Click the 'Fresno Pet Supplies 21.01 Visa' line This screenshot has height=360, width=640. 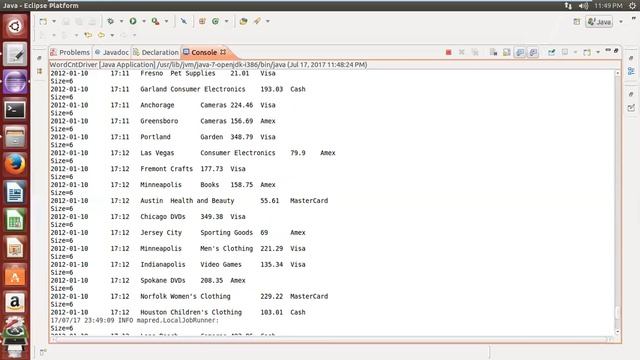coord(163,73)
